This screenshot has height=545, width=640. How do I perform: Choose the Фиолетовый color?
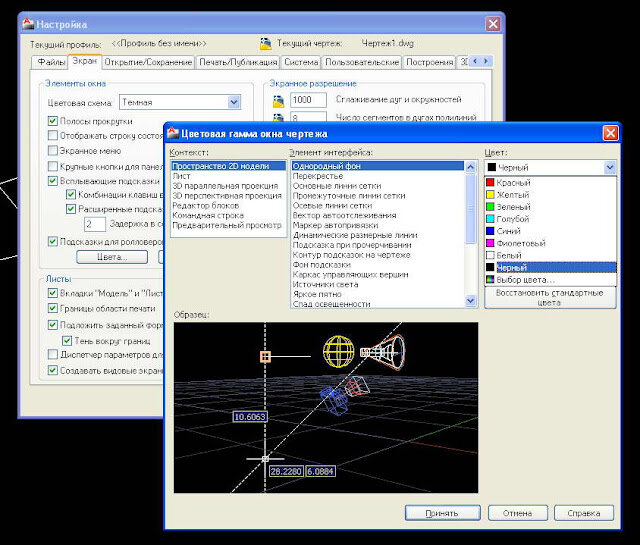(x=550, y=243)
